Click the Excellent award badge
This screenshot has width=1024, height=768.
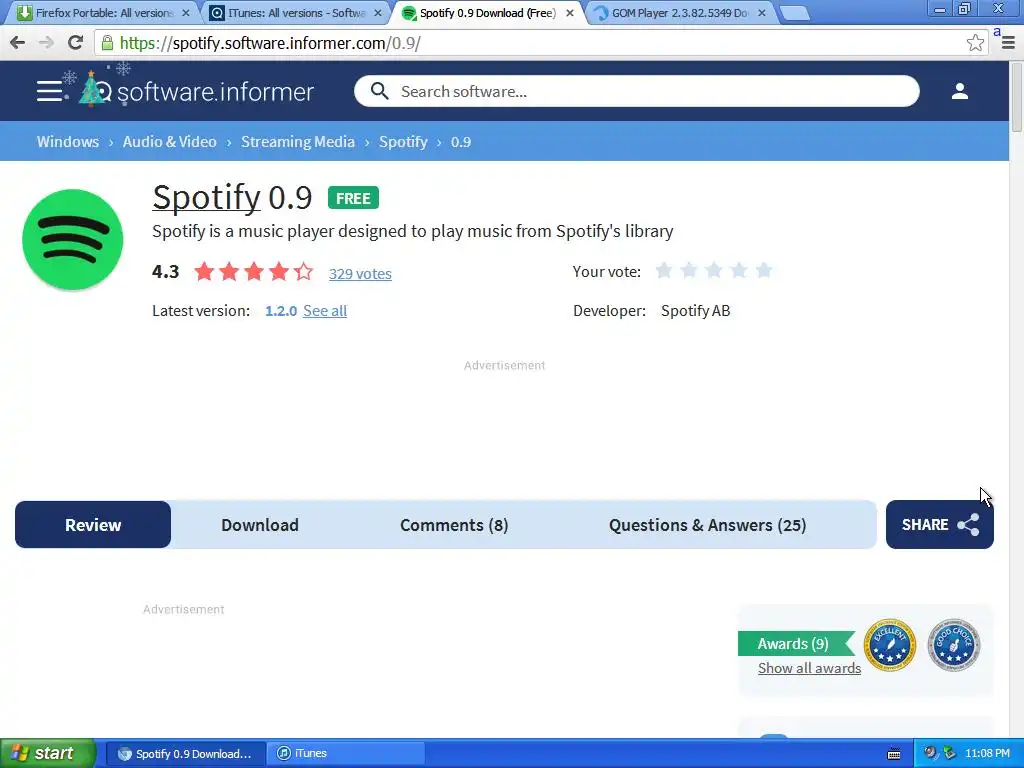coord(889,645)
